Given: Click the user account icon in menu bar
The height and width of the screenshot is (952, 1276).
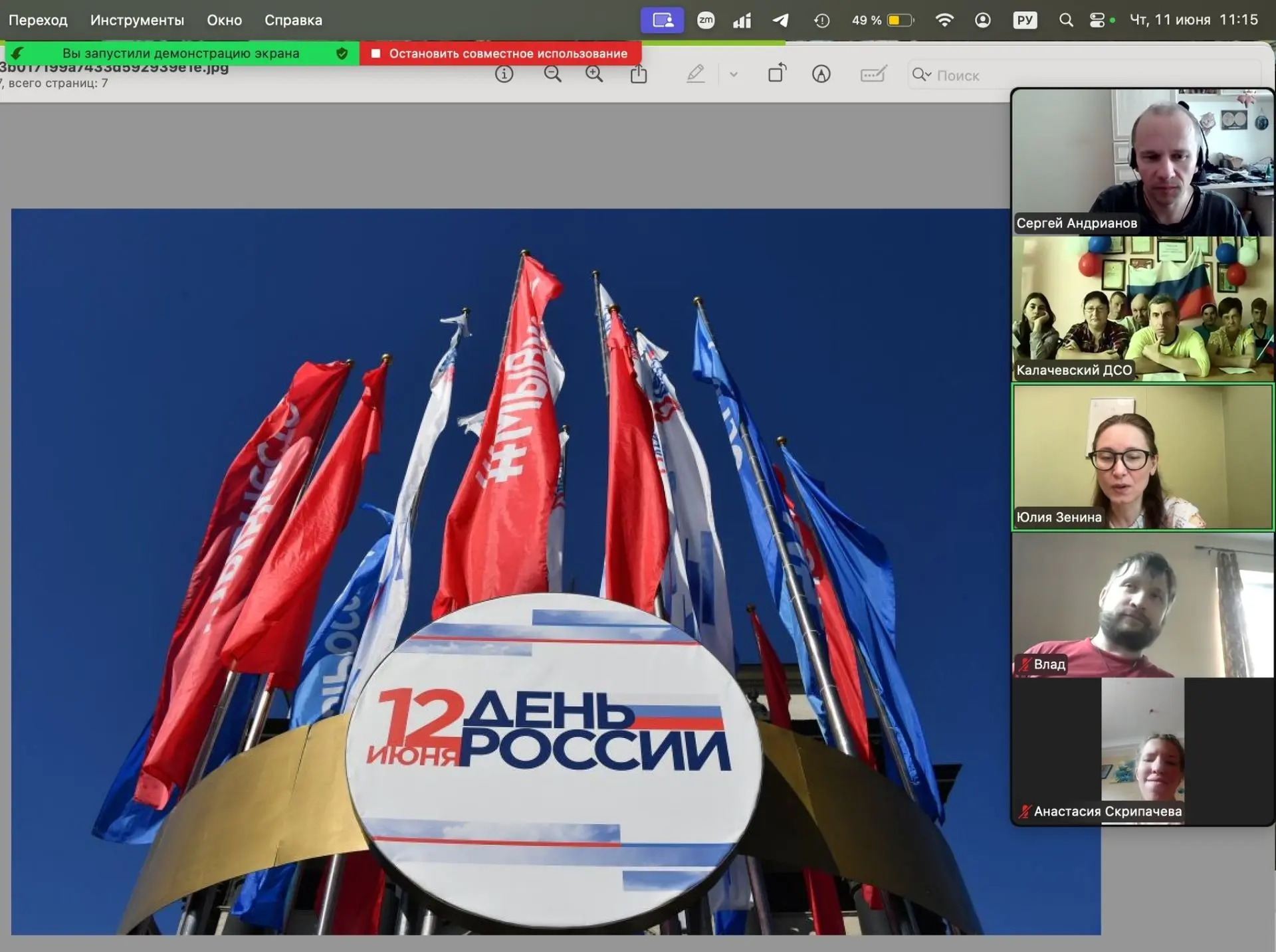Looking at the screenshot, I should pos(982,20).
